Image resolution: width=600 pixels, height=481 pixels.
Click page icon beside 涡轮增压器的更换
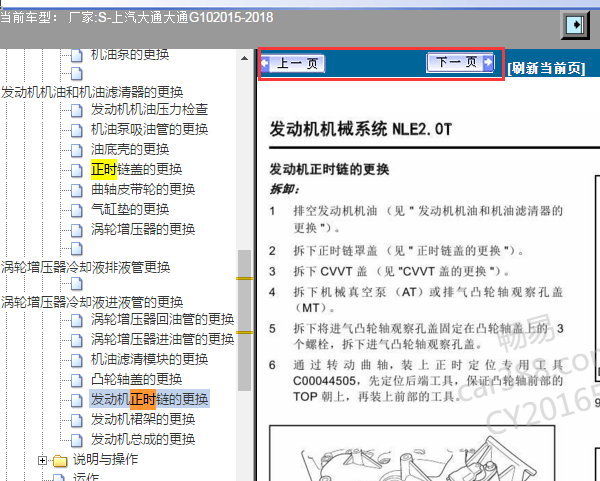tap(77, 230)
